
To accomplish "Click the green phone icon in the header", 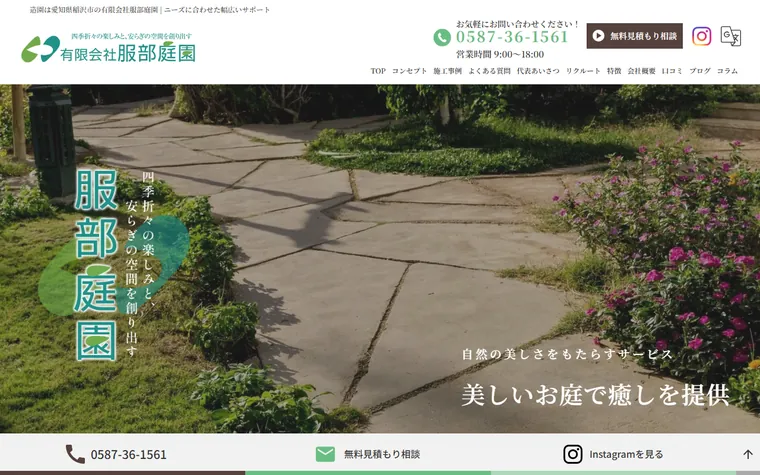I will [442, 37].
